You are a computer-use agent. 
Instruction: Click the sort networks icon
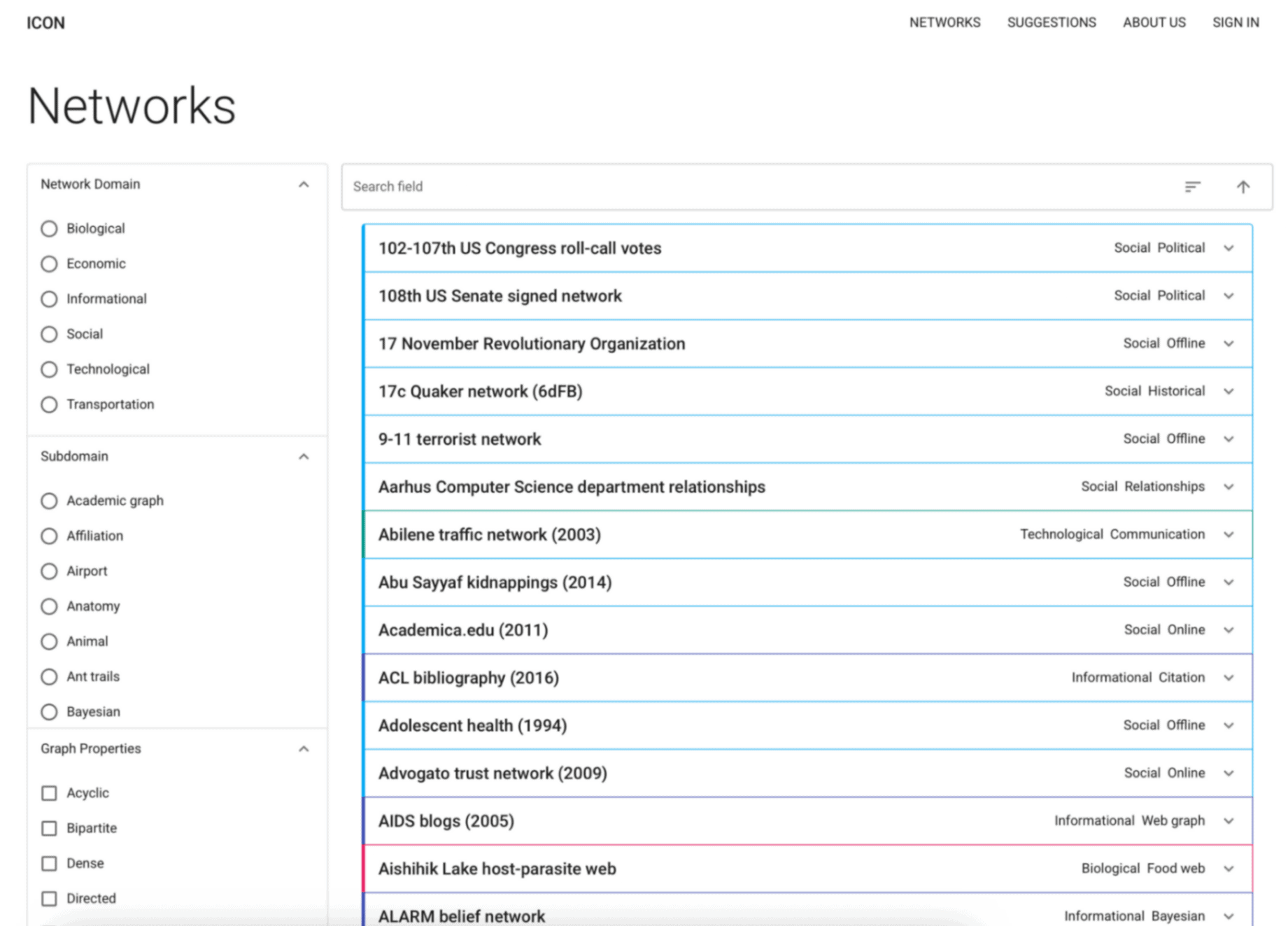coord(1192,187)
